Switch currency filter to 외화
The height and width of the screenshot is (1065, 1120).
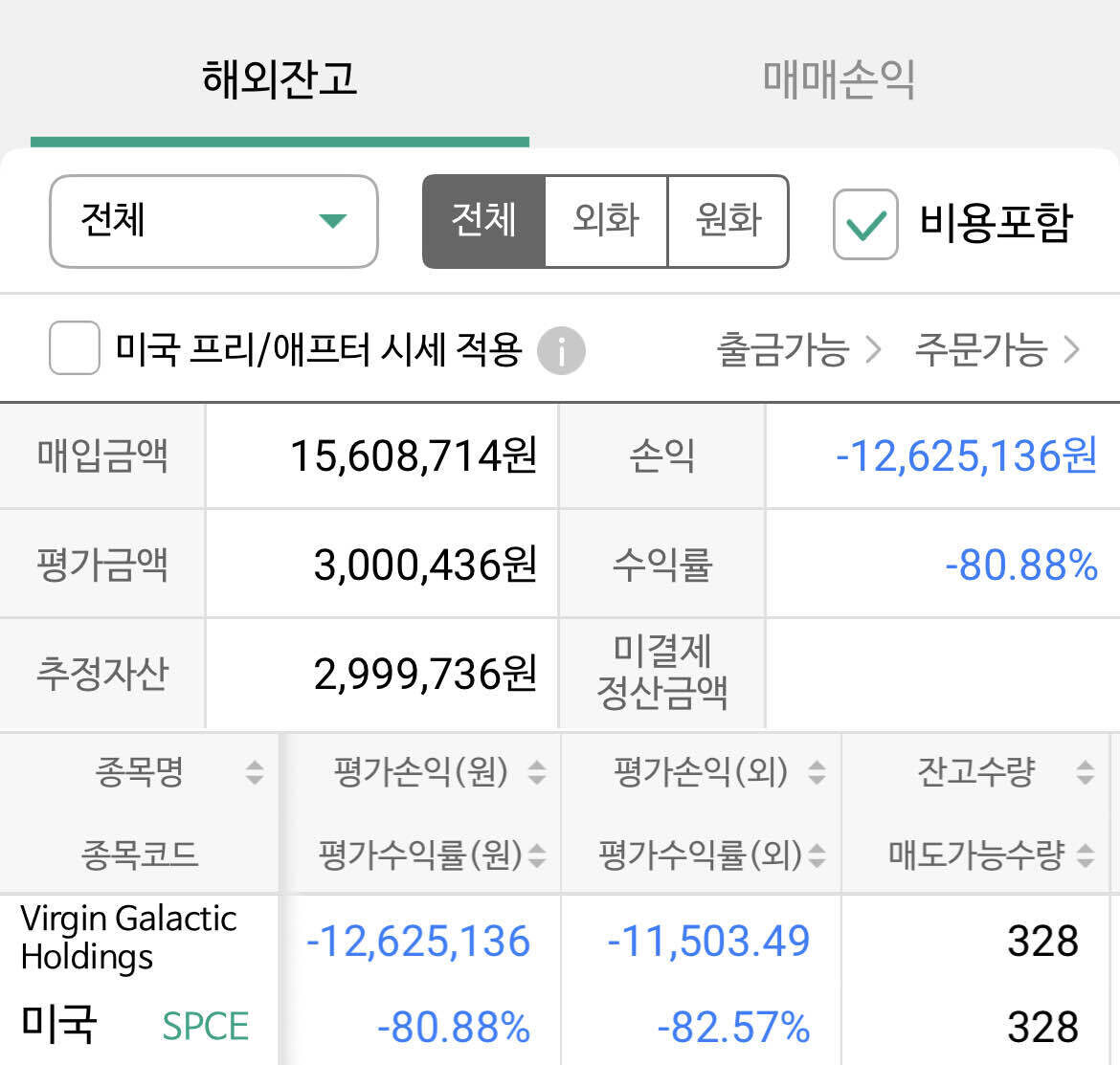[605, 221]
